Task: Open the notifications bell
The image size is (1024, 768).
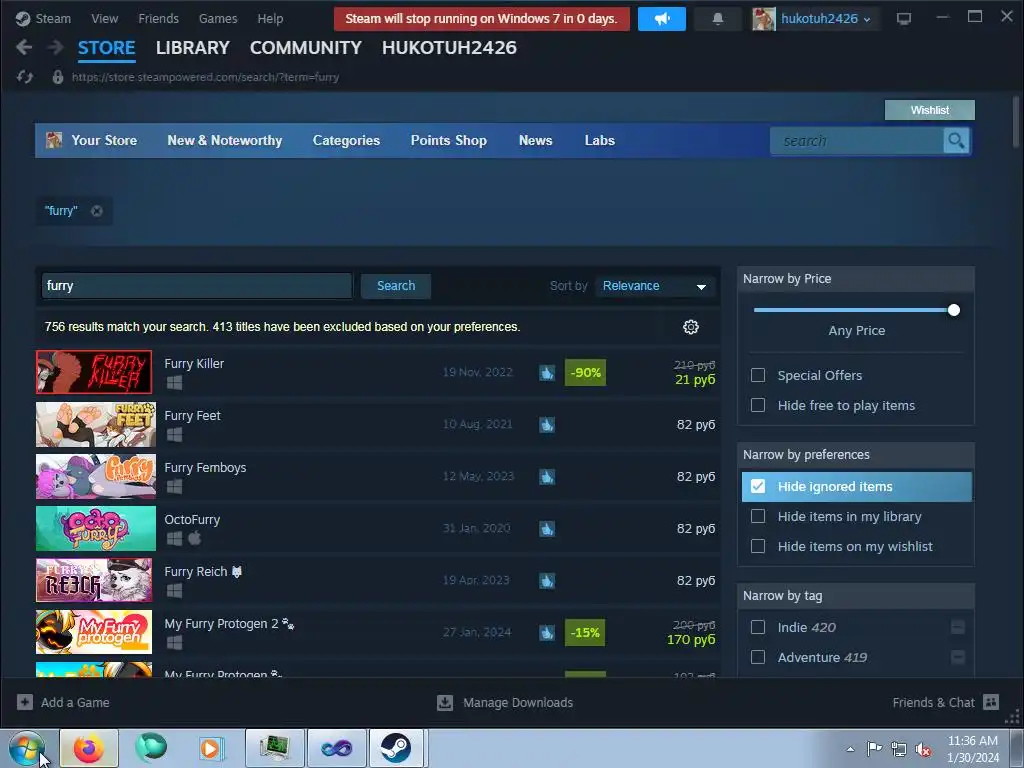Action: [x=718, y=19]
